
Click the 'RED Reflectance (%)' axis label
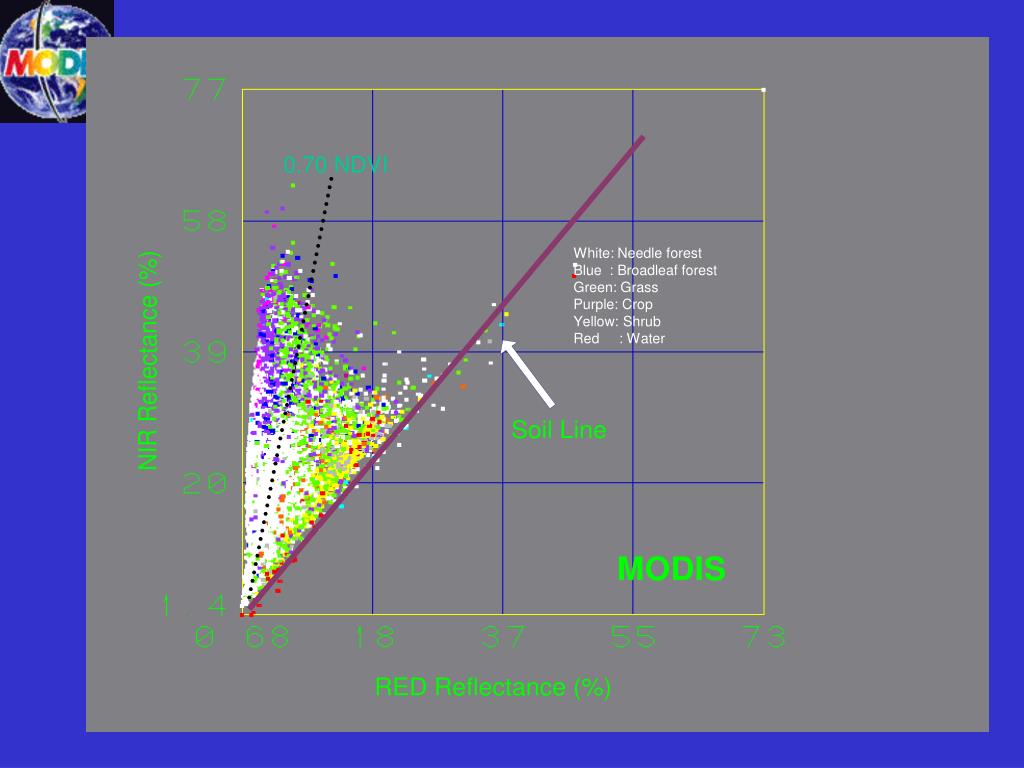(x=493, y=687)
